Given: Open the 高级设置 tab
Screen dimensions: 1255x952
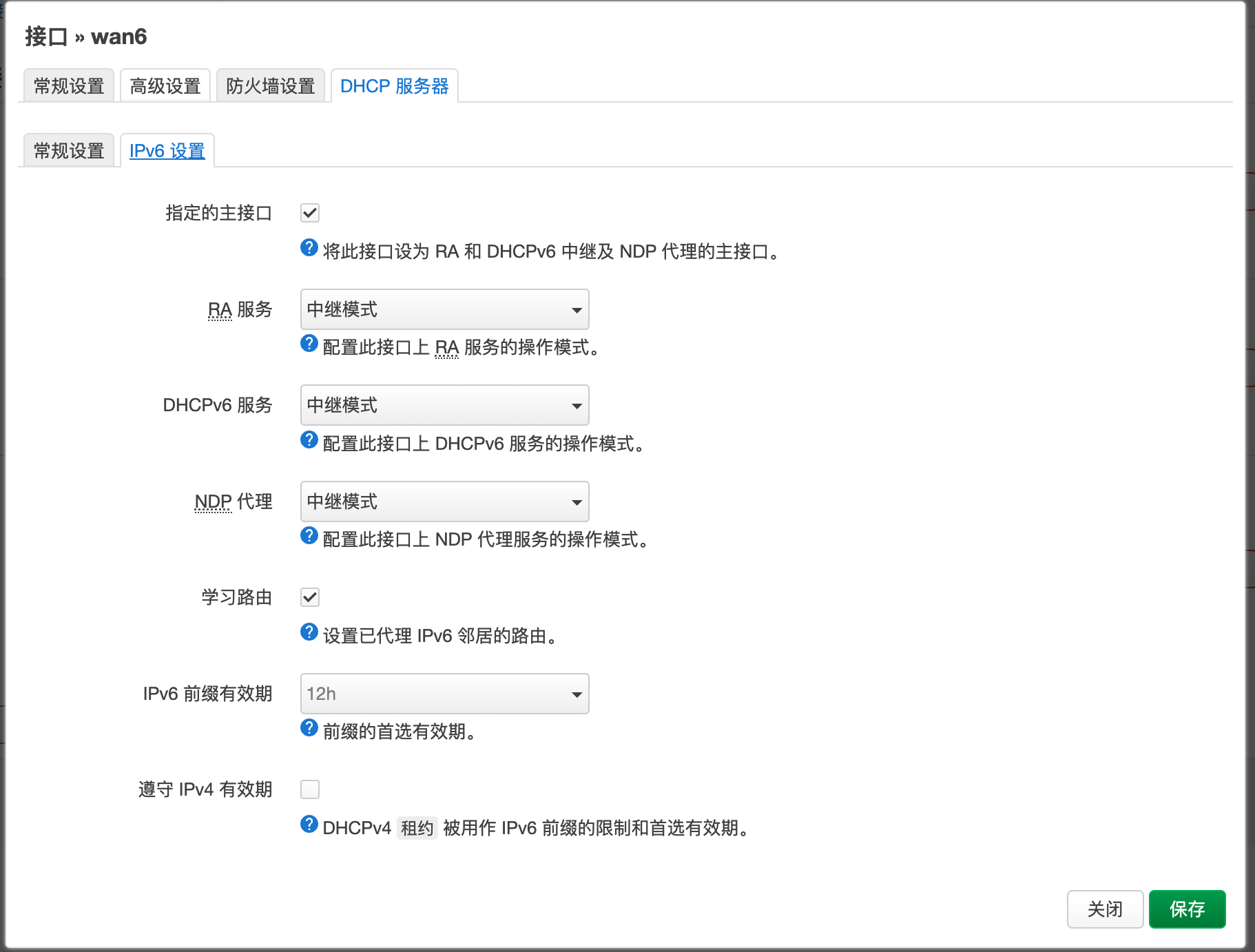Looking at the screenshot, I should (165, 85).
